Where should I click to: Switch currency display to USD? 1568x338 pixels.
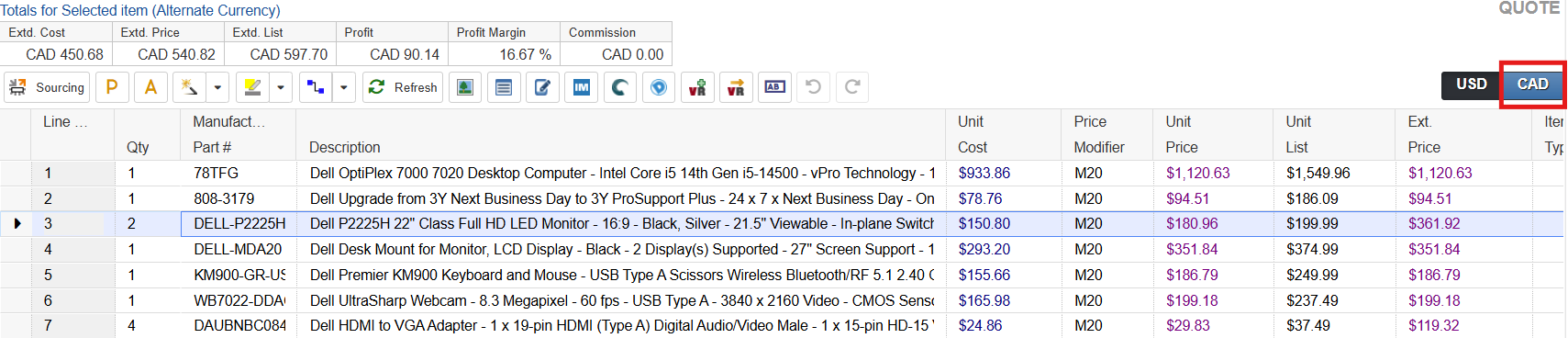coord(1472,84)
